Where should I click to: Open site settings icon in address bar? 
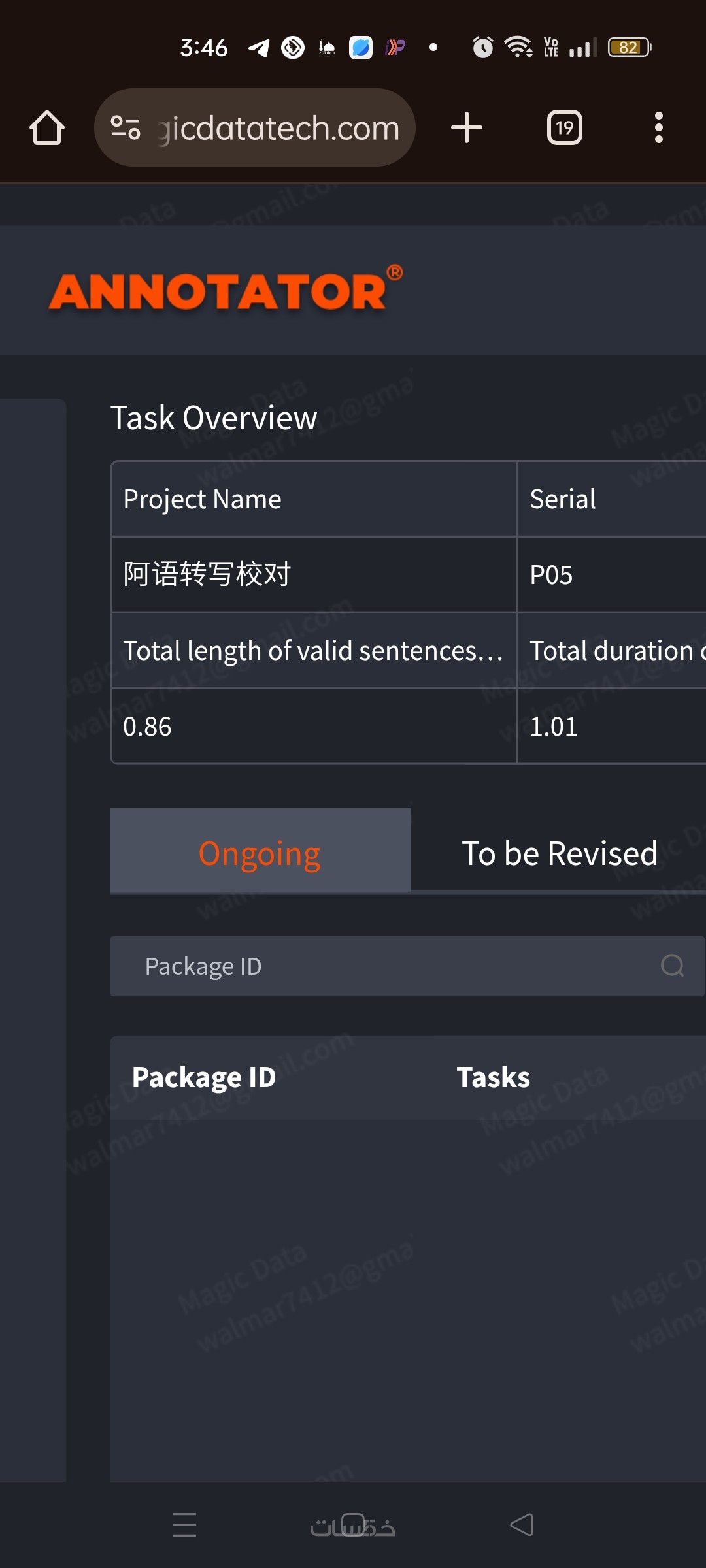tap(126, 127)
